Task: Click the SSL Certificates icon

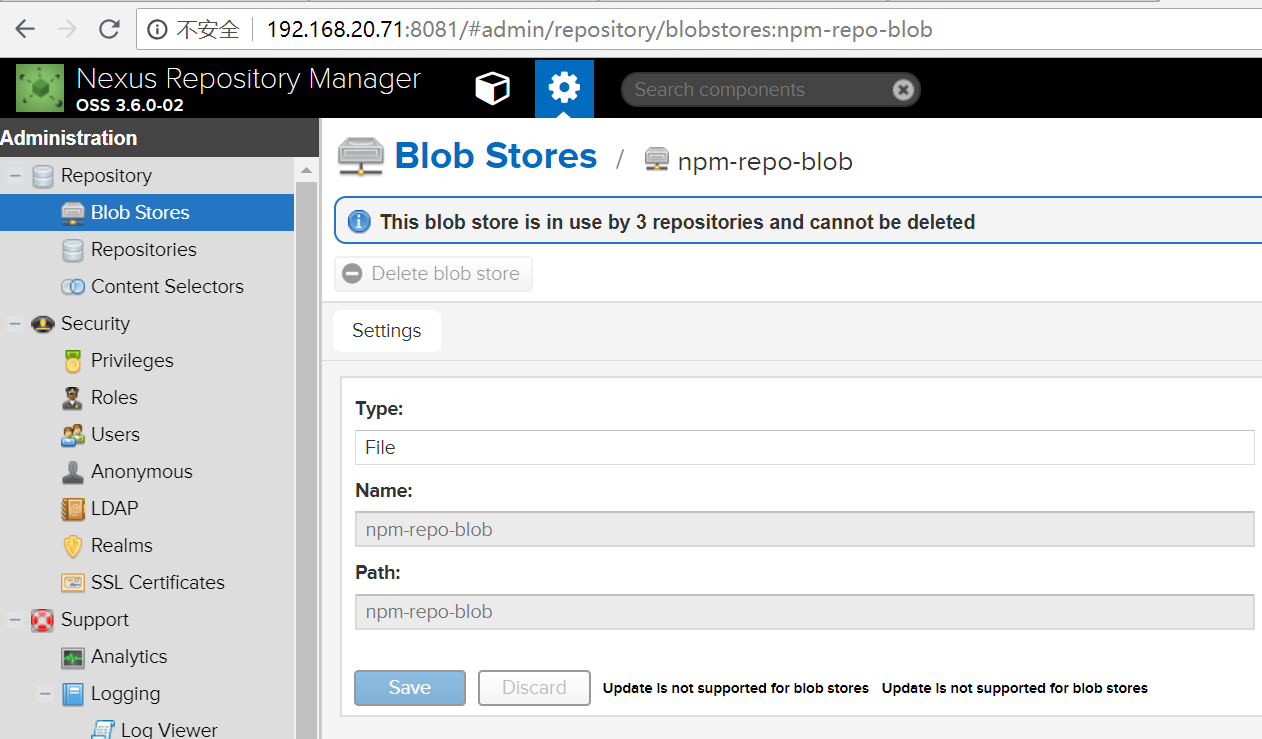Action: (72, 583)
